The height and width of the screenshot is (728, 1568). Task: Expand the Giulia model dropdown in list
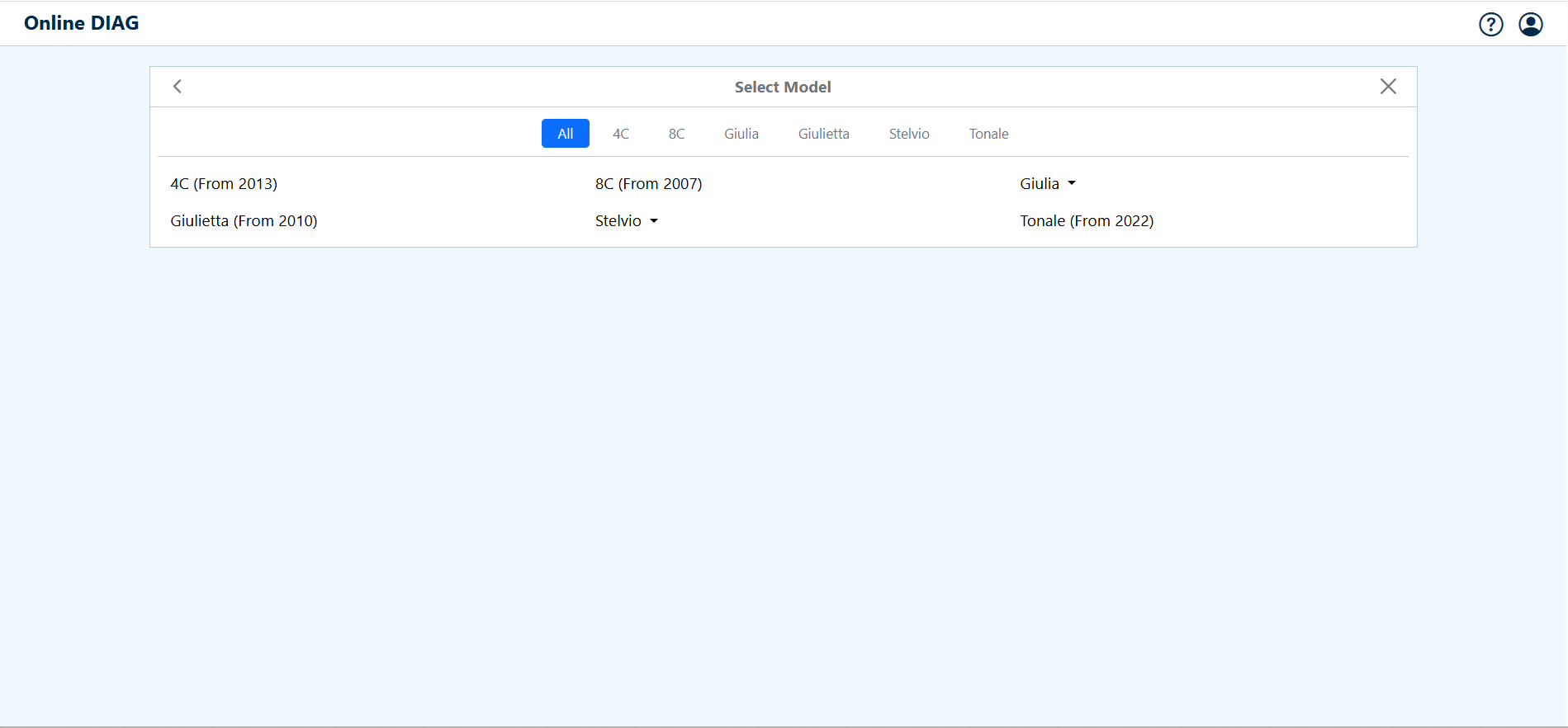pyautogui.click(x=1046, y=184)
